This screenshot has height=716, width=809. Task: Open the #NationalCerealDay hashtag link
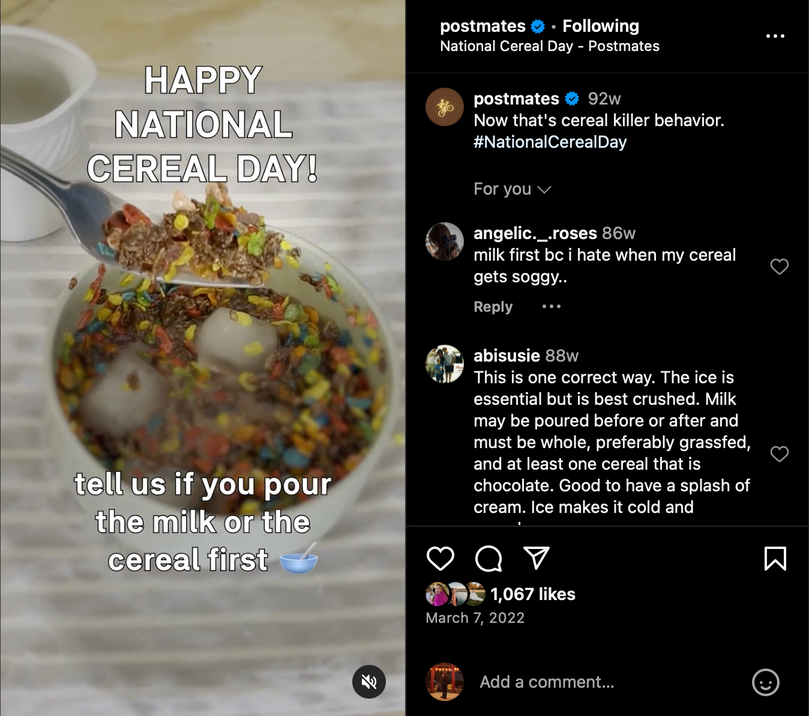pos(550,142)
